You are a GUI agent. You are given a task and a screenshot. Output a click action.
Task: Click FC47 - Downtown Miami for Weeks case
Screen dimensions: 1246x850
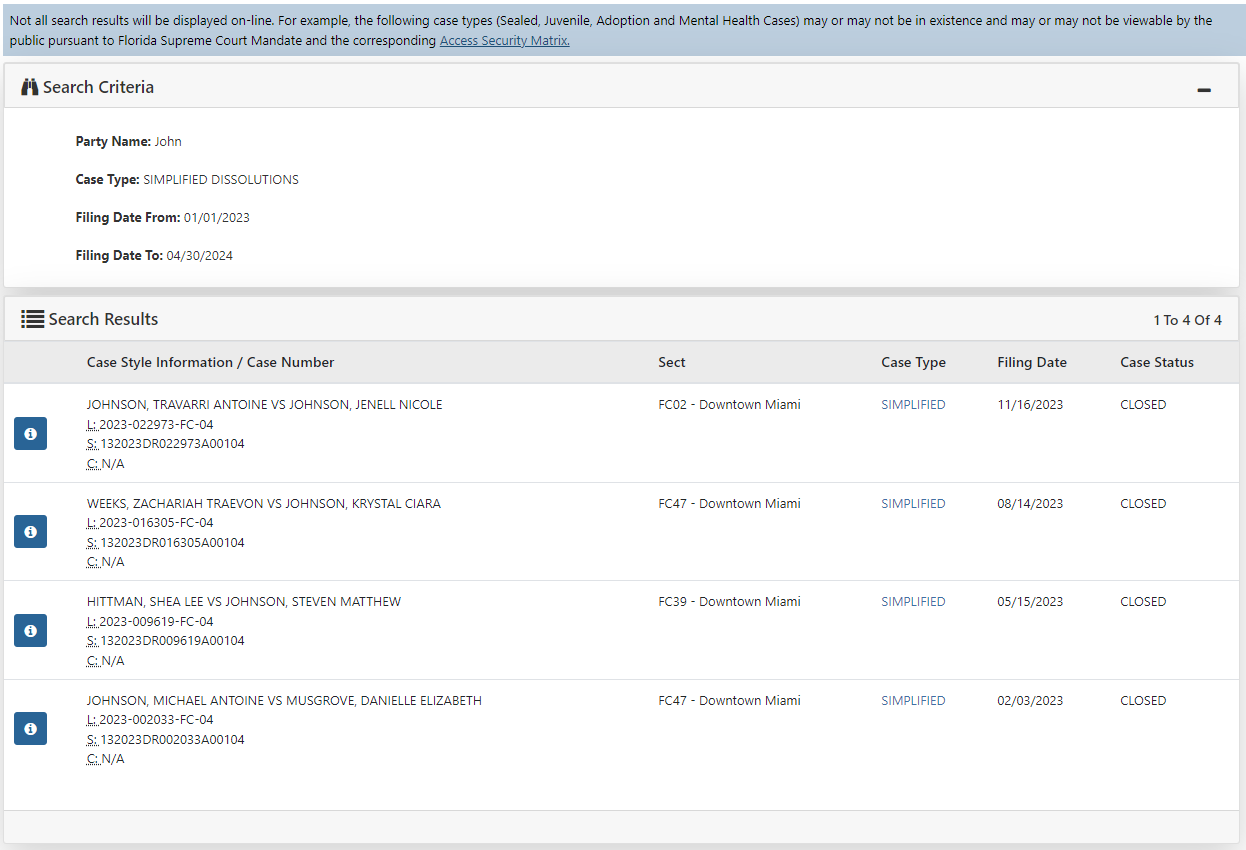click(x=729, y=504)
